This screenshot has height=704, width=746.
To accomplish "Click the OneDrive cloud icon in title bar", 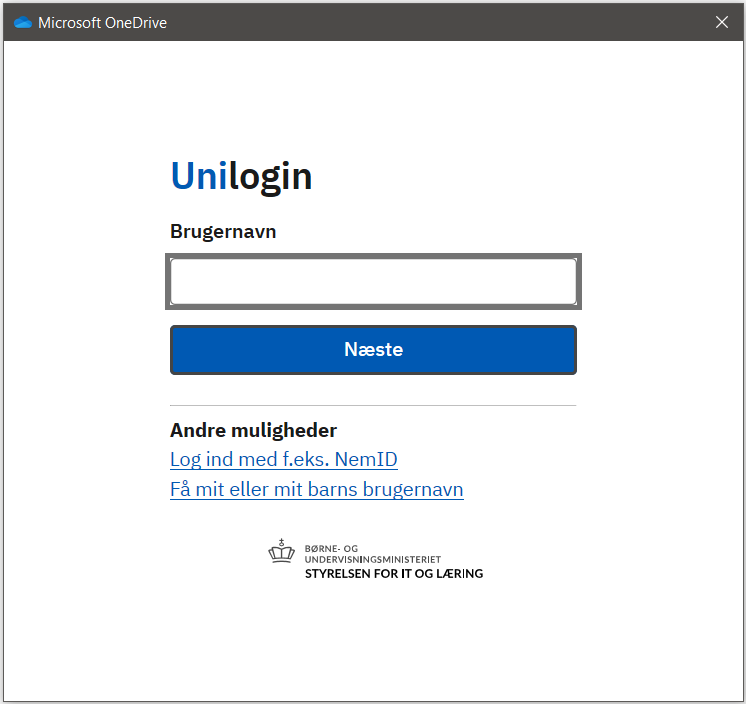I will pyautogui.click(x=22, y=22).
